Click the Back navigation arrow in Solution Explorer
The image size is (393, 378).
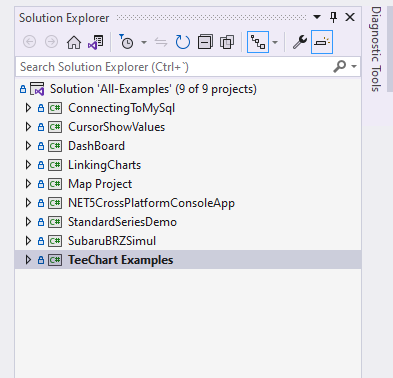30,42
